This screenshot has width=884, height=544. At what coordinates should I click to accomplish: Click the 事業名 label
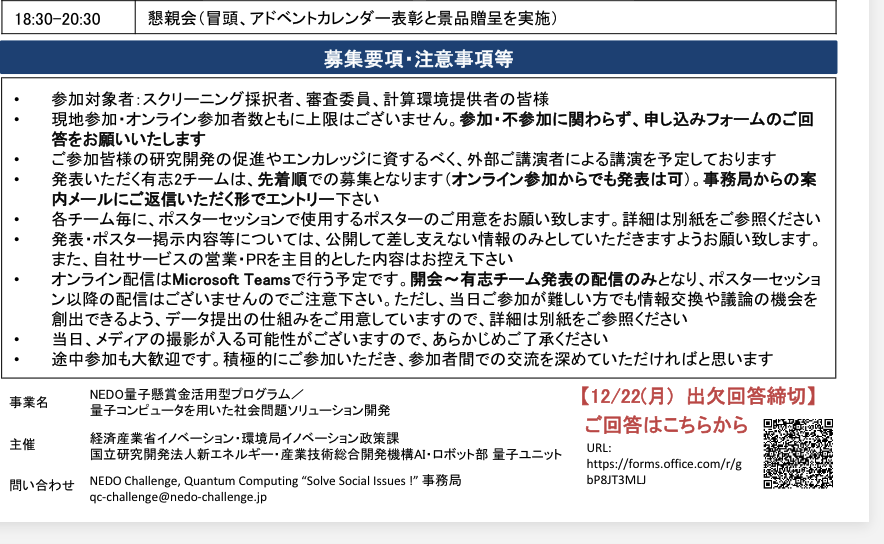click(x=29, y=403)
